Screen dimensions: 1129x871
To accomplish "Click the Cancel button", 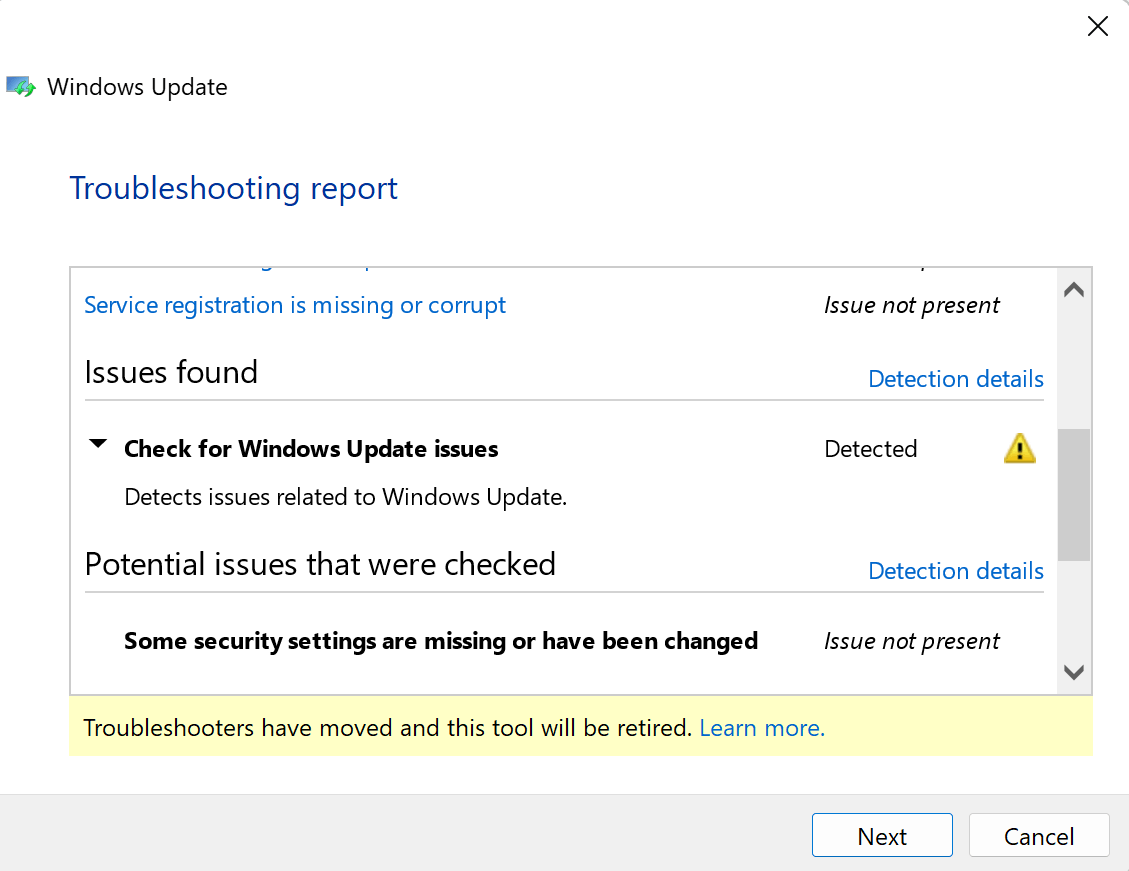I will click(1039, 836).
